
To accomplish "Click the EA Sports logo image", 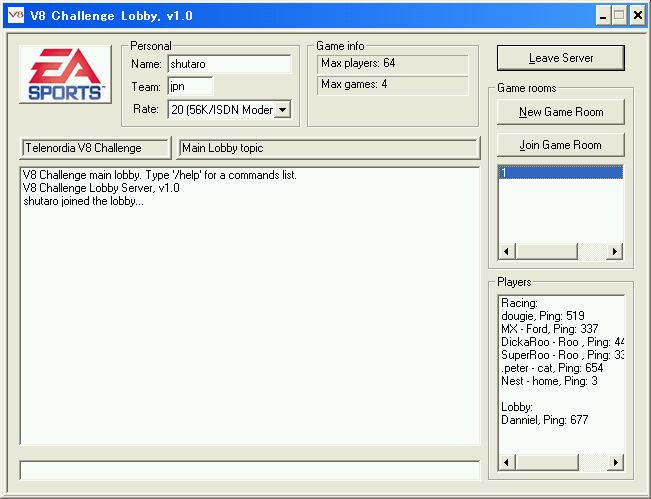I will point(65,74).
